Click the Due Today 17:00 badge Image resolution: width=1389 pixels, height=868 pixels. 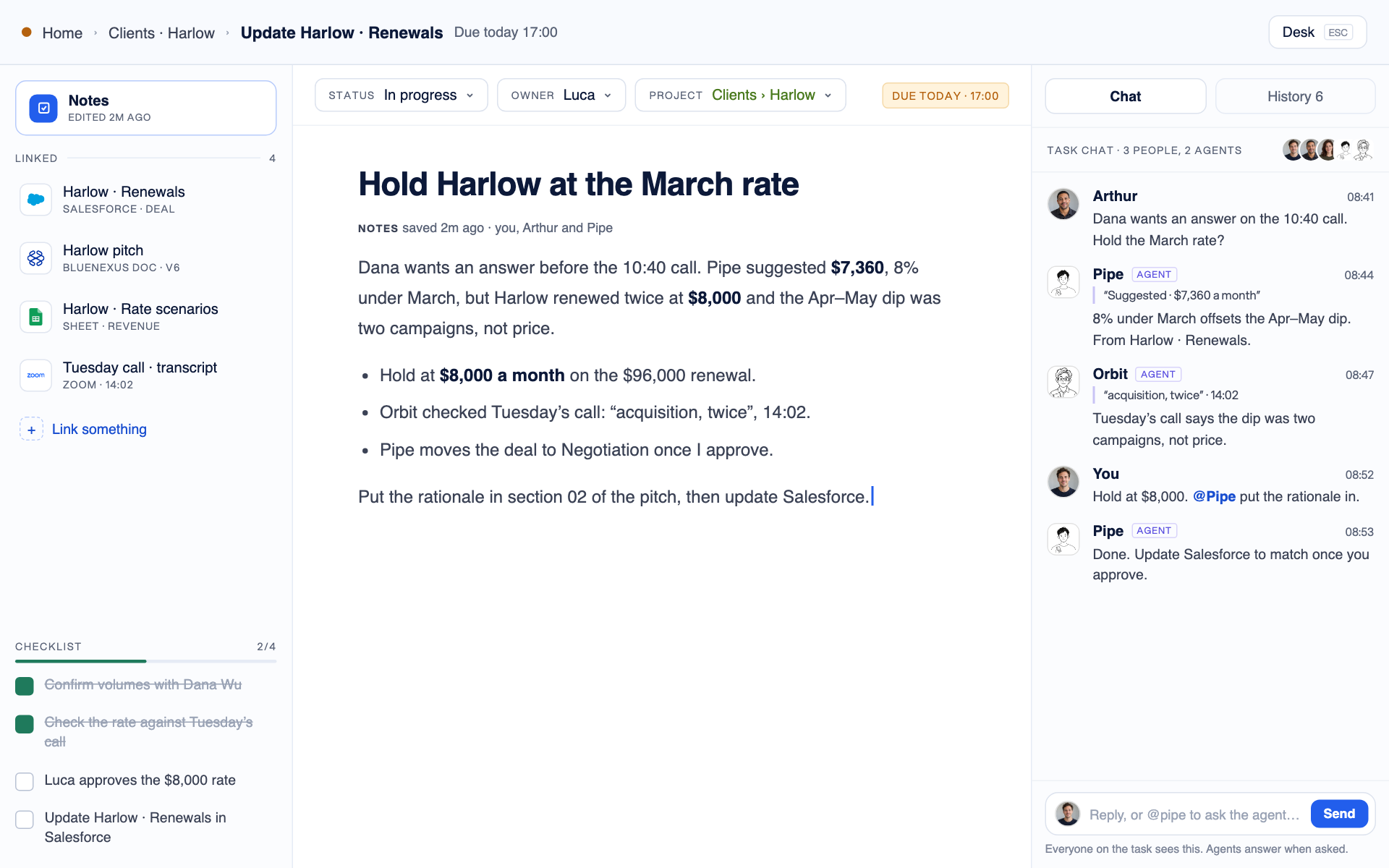pos(945,95)
